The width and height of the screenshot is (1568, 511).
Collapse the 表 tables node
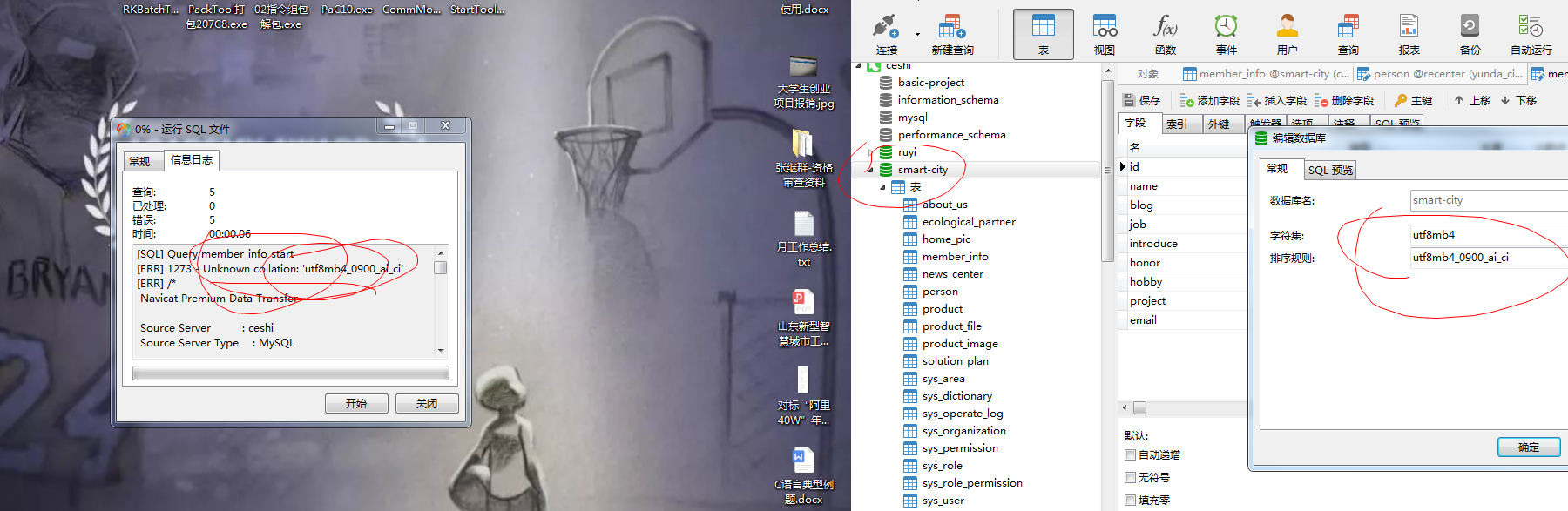pyautogui.click(x=882, y=187)
